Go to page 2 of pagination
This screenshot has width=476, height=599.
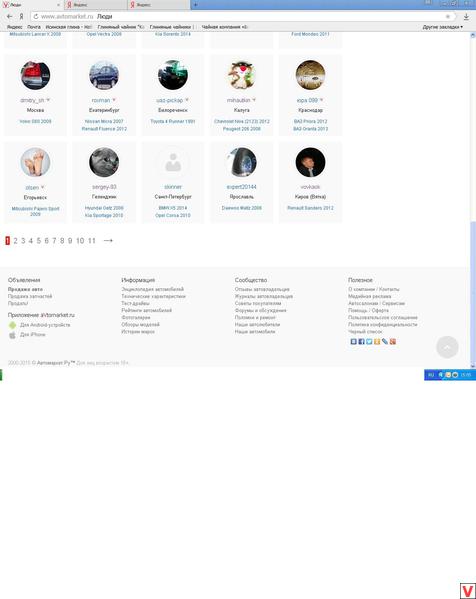(15, 241)
